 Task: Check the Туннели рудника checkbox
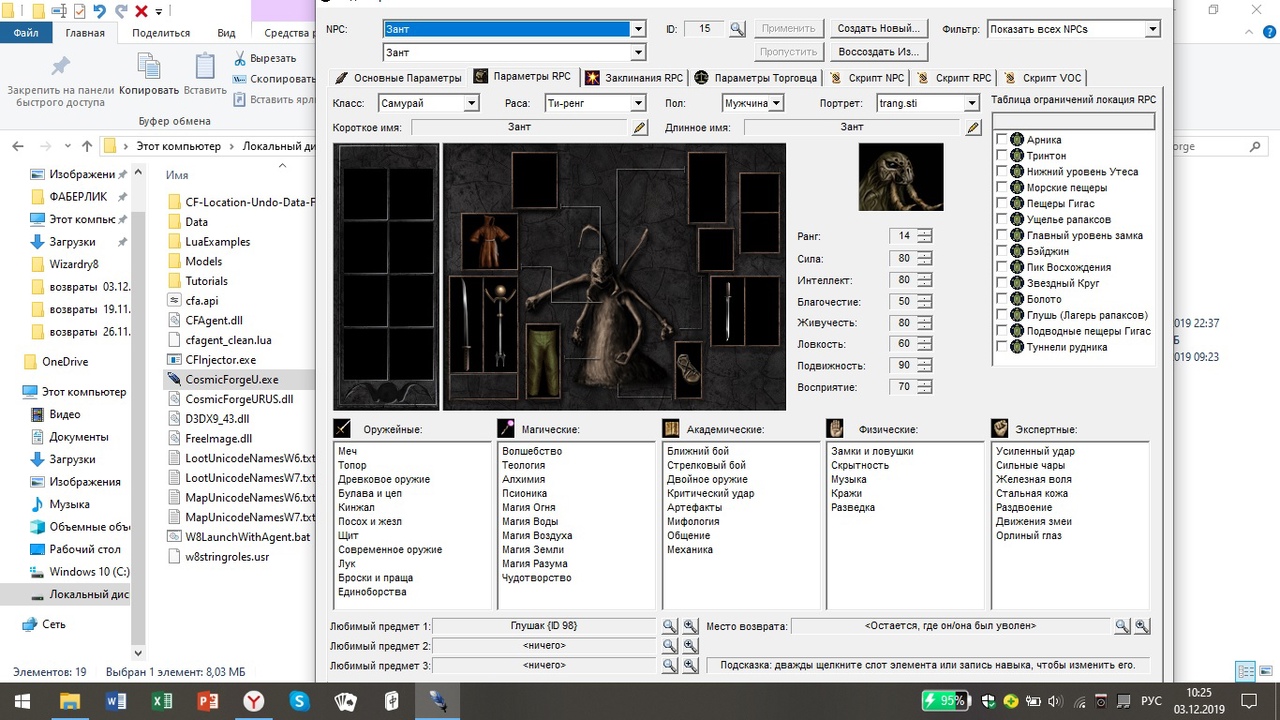tap(1002, 347)
